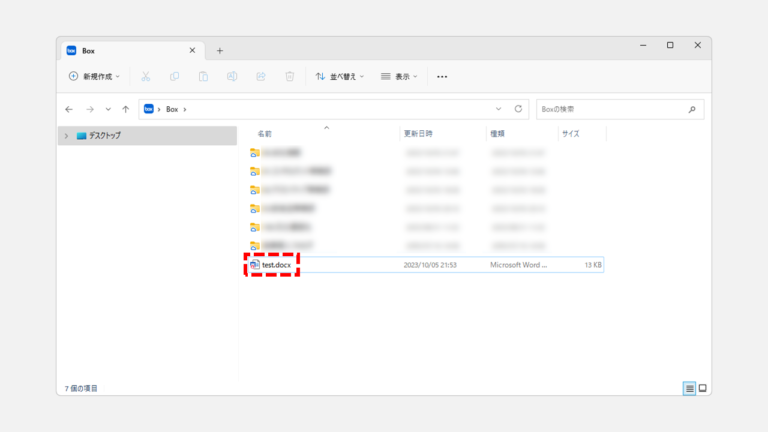Image resolution: width=768 pixels, height=432 pixels.
Task: Expand the デスクトップ tree node
Action: pyautogui.click(x=66, y=136)
